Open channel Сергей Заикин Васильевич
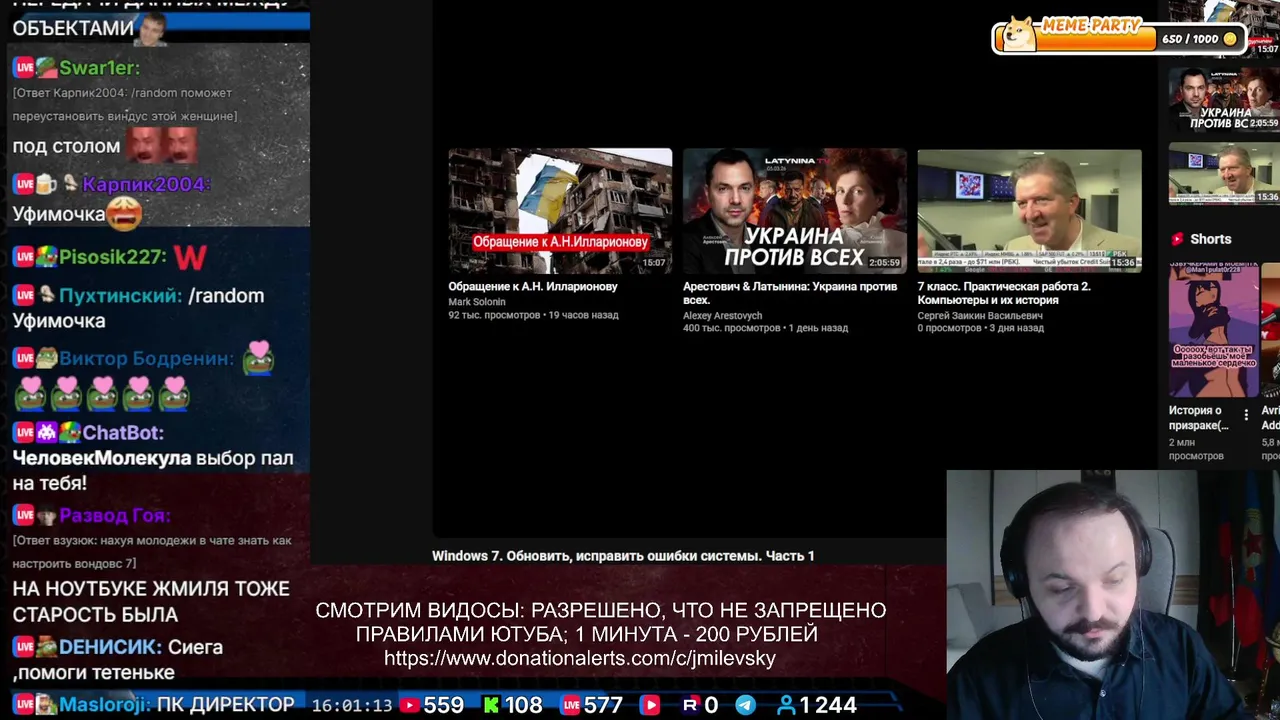This screenshot has width=1280, height=720. coord(980,316)
